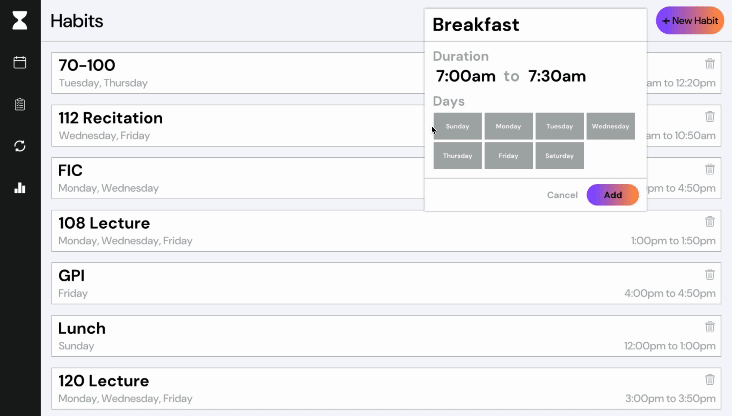Change the 7:00am start time
Image resolution: width=732 pixels, height=416 pixels.
[465, 76]
